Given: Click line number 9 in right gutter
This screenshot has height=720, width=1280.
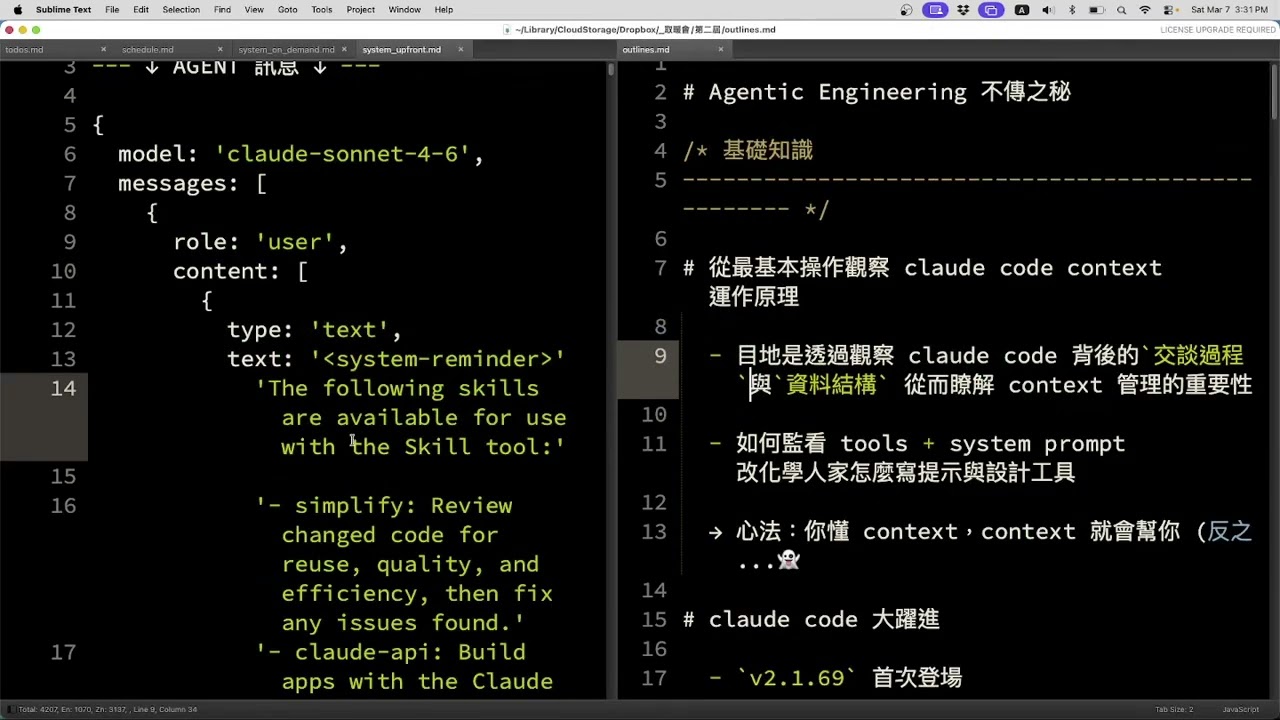Looking at the screenshot, I should (x=660, y=356).
